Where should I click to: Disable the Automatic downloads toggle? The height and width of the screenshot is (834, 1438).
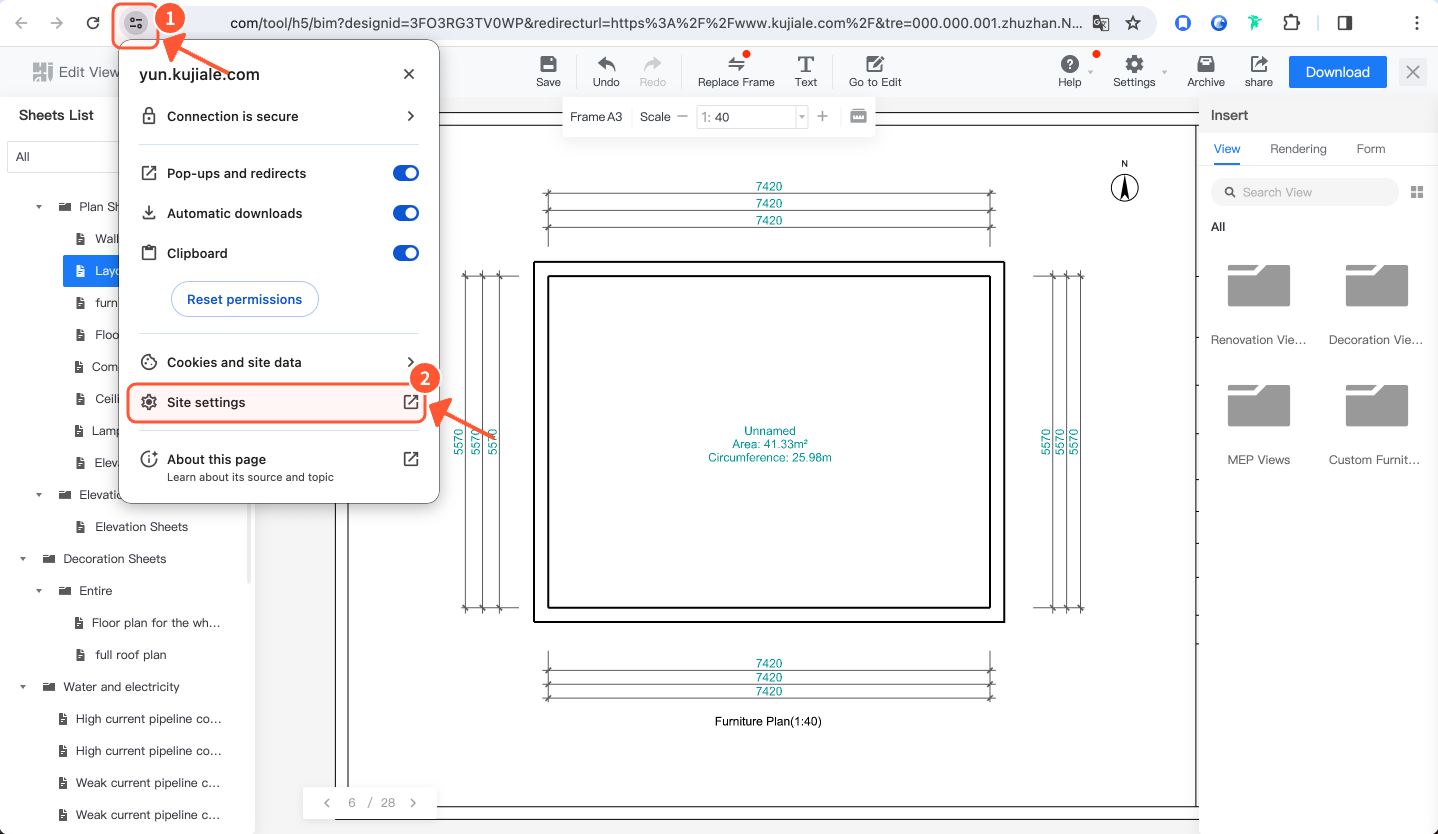point(405,213)
